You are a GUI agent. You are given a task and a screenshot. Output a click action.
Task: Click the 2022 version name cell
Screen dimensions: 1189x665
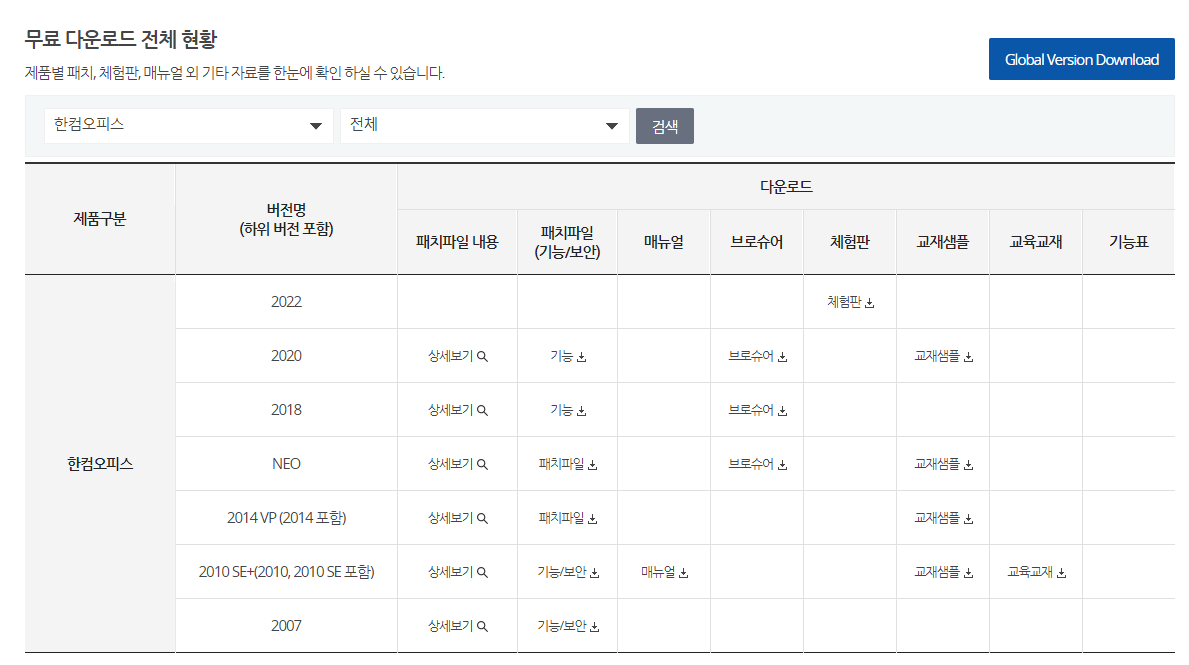click(x=286, y=302)
